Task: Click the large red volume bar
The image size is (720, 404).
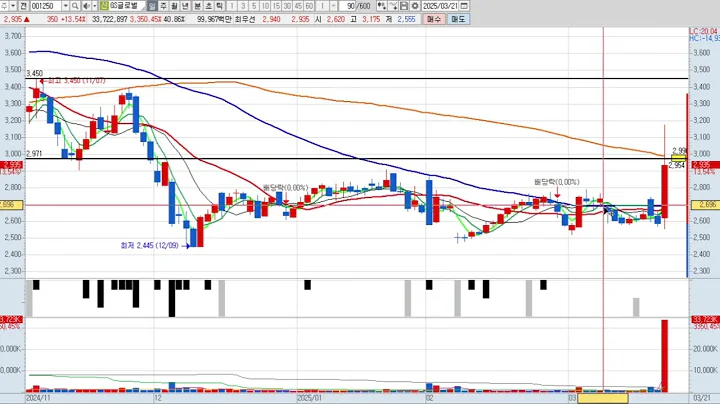Action: click(x=664, y=356)
